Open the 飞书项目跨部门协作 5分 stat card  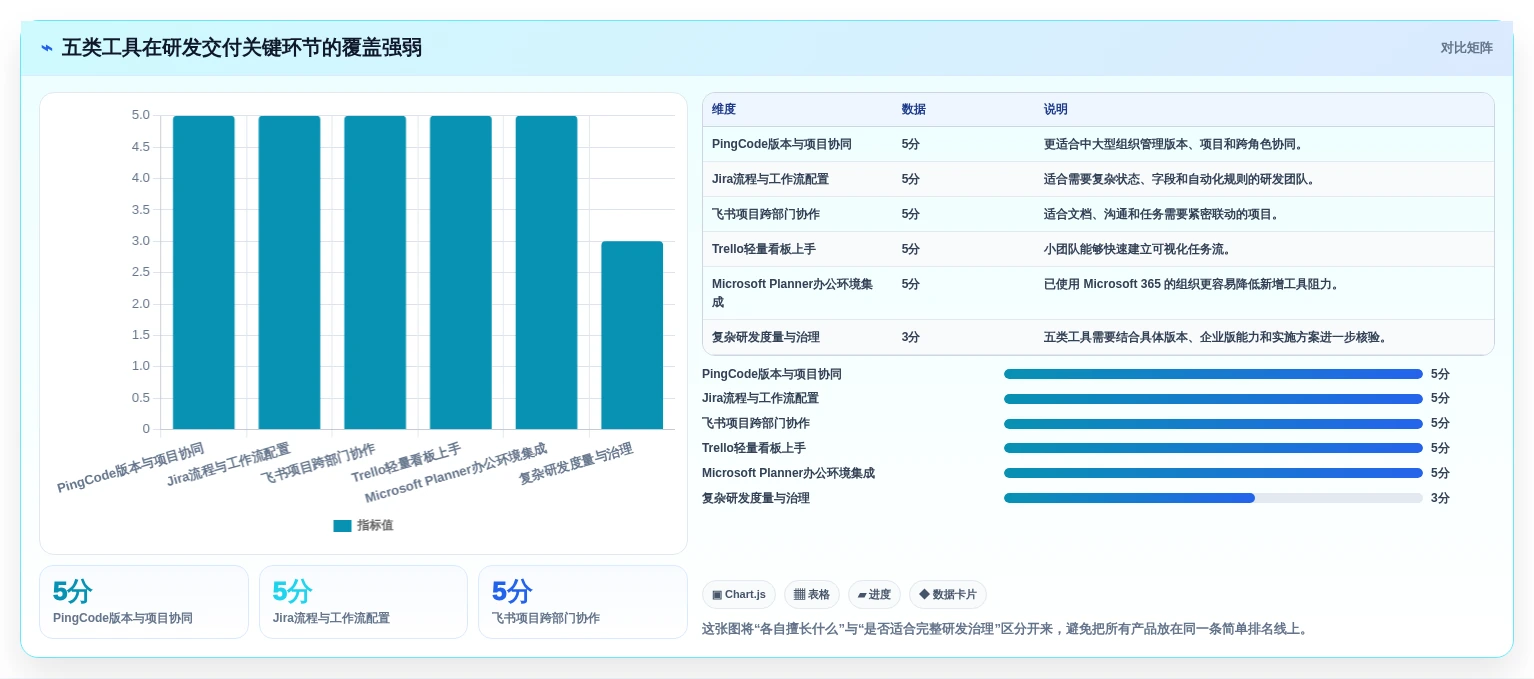583,602
